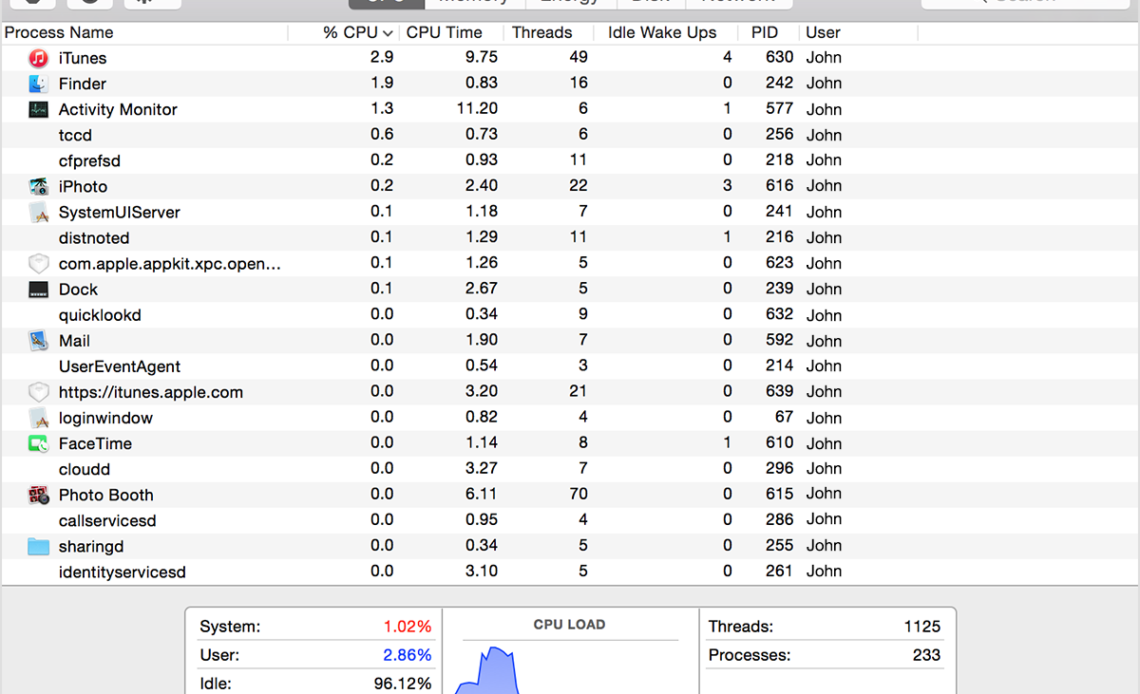Select the sharingd process name
Image resolution: width=1140 pixels, height=694 pixels.
[x=91, y=546]
